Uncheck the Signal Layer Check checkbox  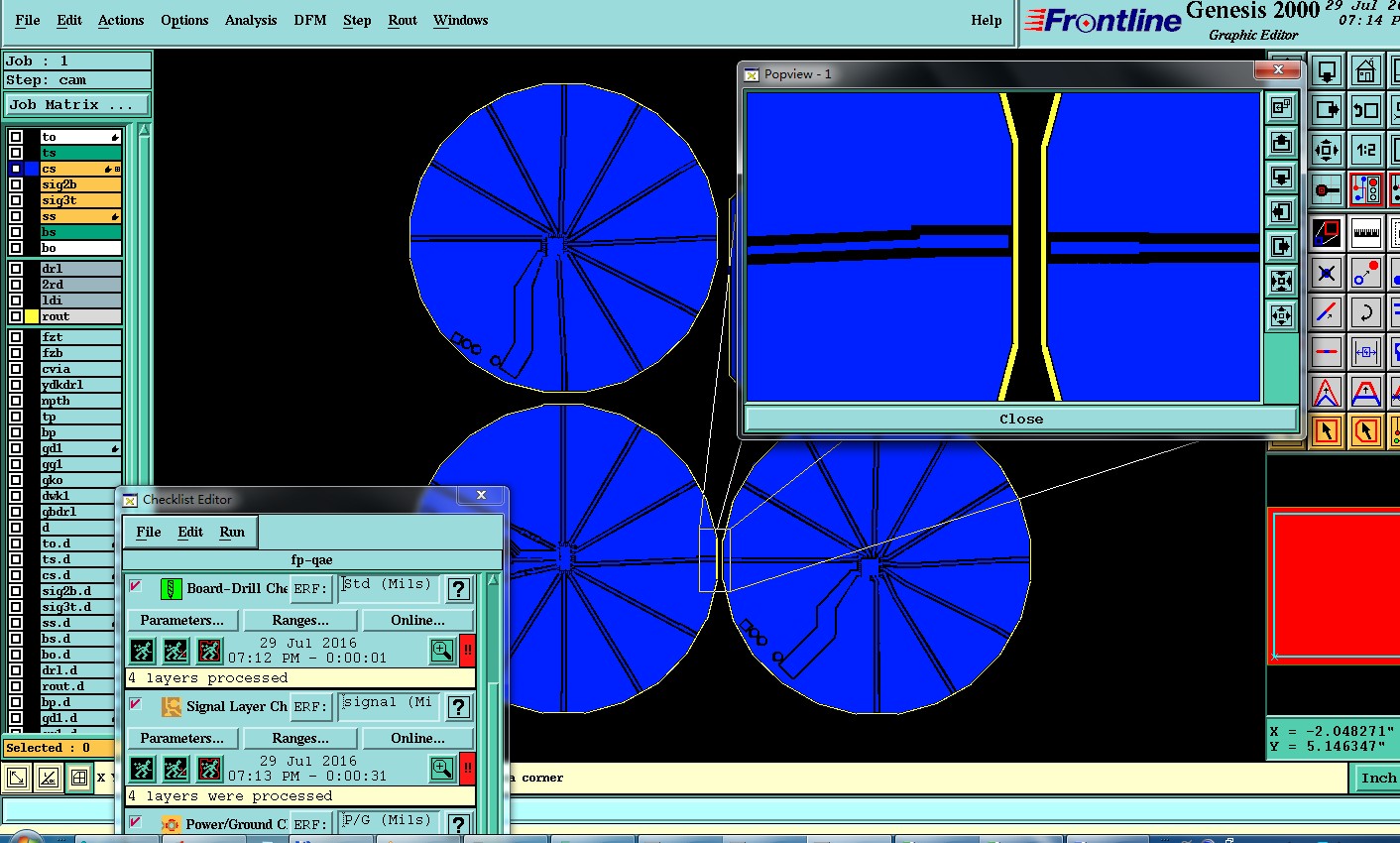tap(136, 704)
